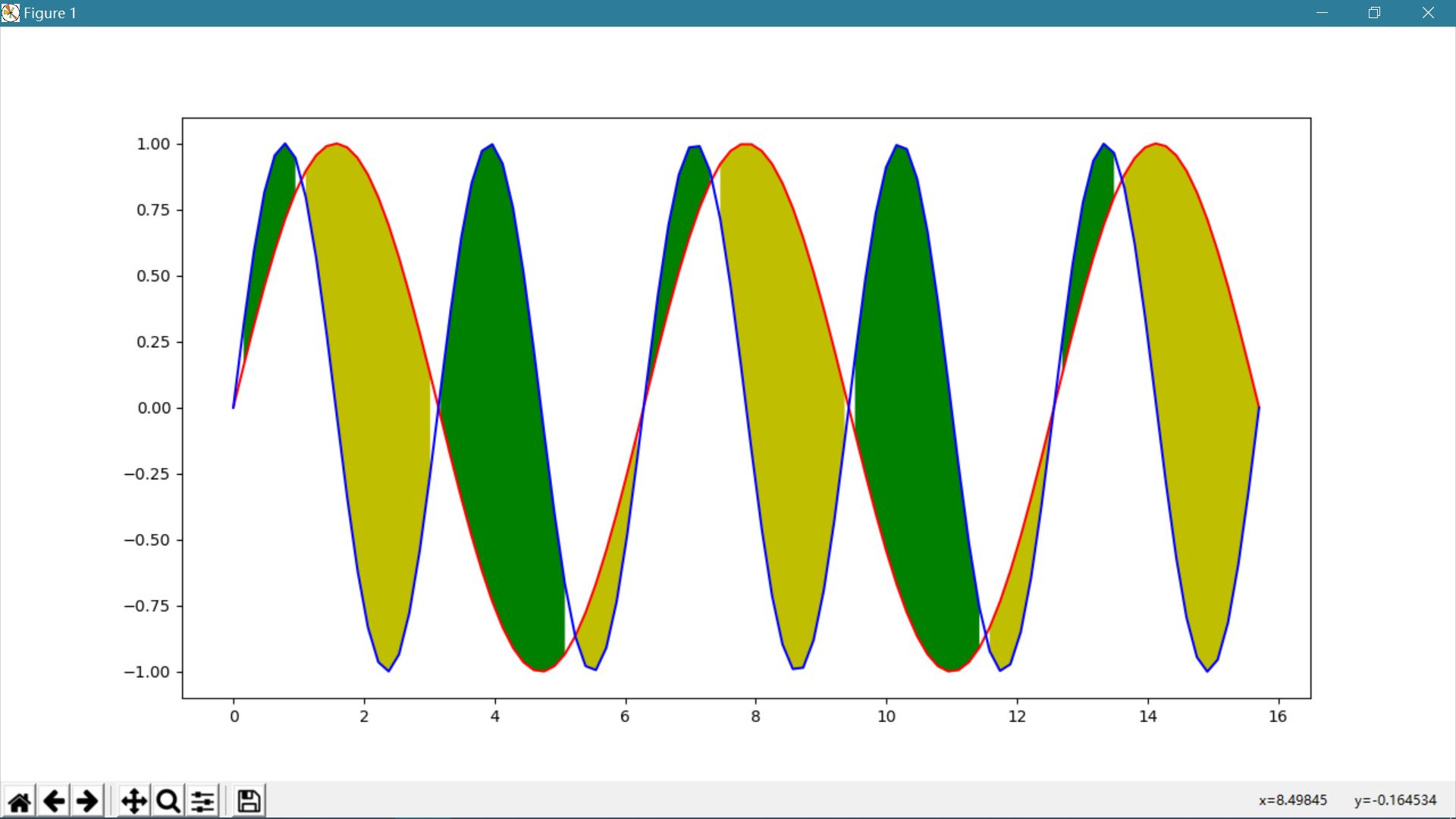Screen dimensions: 1456x819
Task: Reset the plot with Home icon
Action: [20, 801]
